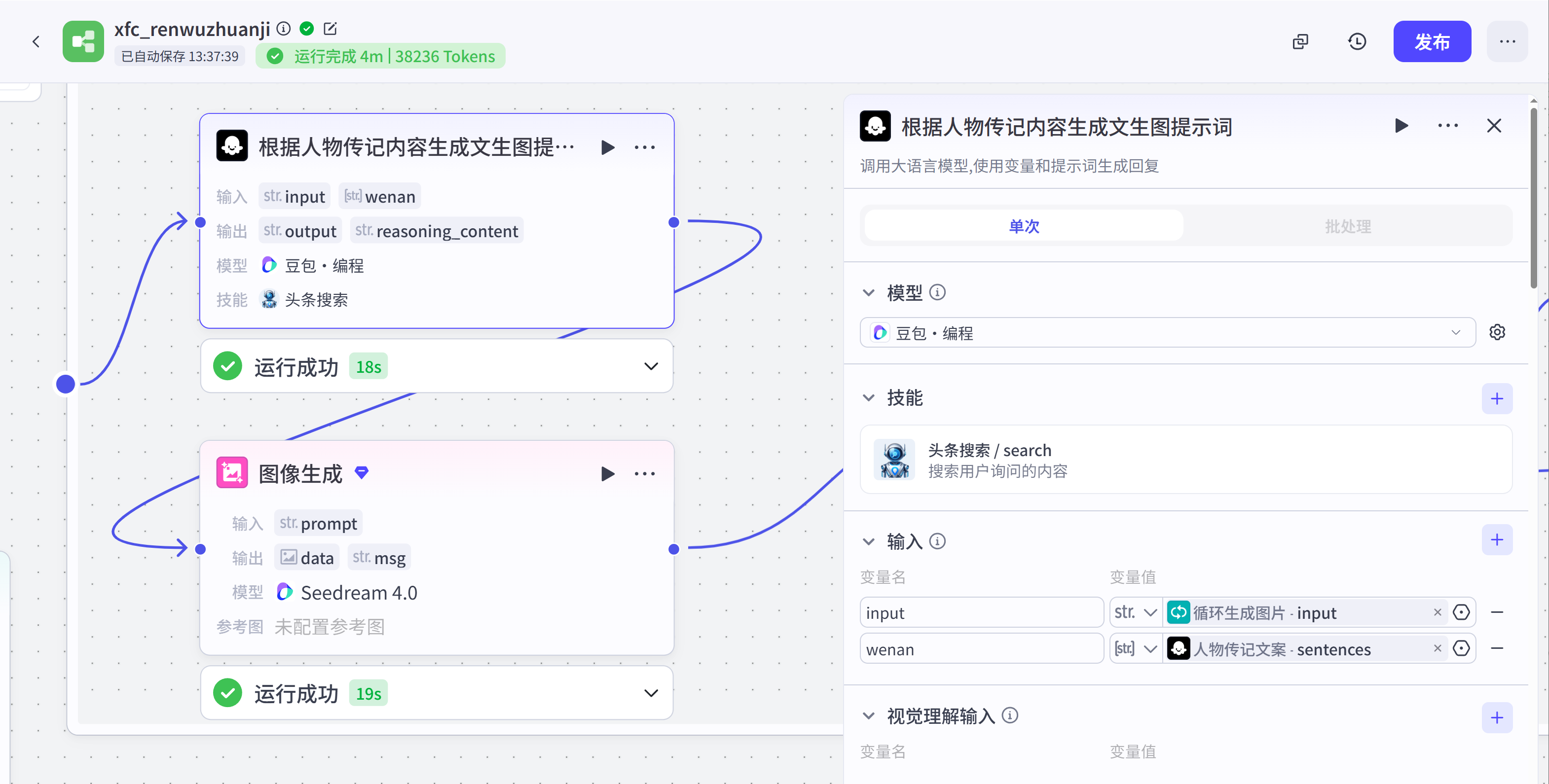Viewport: 1549px width, 784px height.
Task: Expand the 18s 运行成功 result panel
Action: [651, 366]
